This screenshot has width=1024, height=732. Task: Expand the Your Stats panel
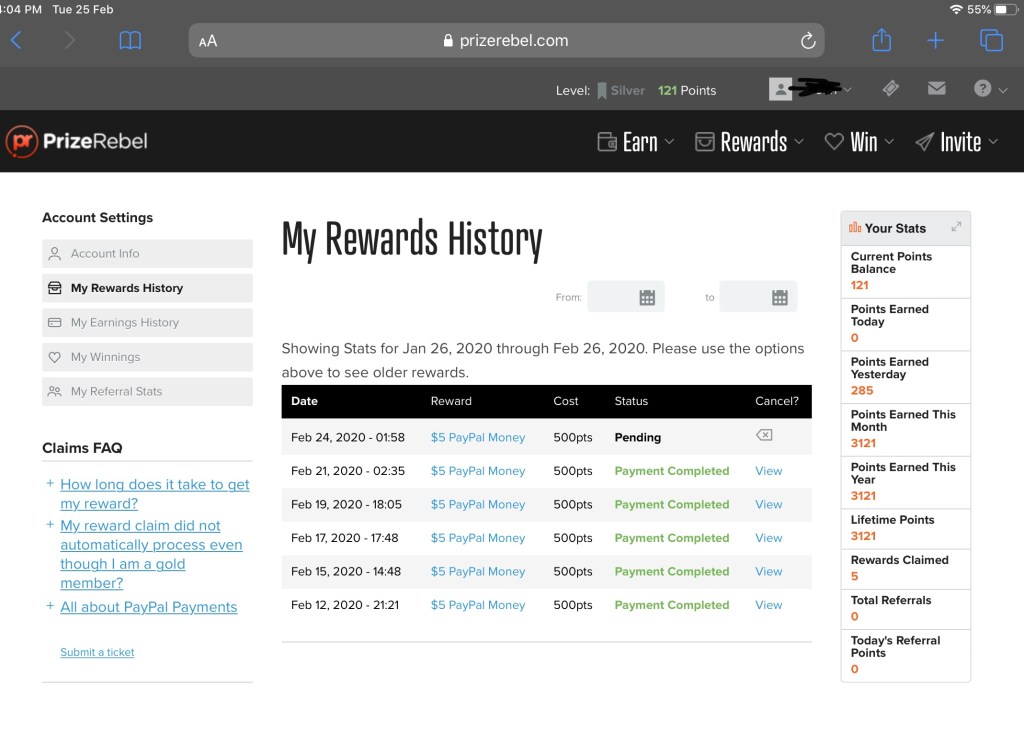click(x=956, y=227)
